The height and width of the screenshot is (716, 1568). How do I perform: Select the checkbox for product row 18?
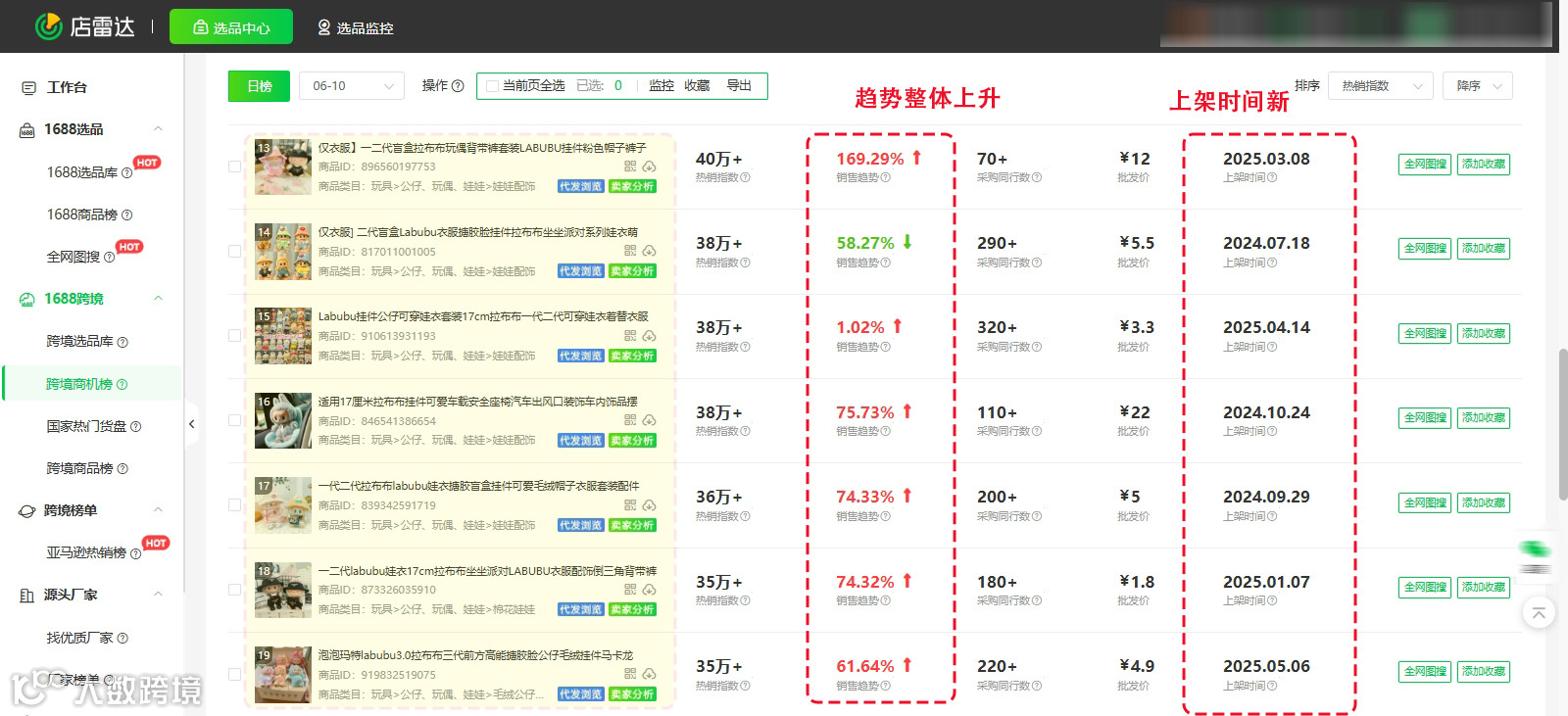click(234, 590)
